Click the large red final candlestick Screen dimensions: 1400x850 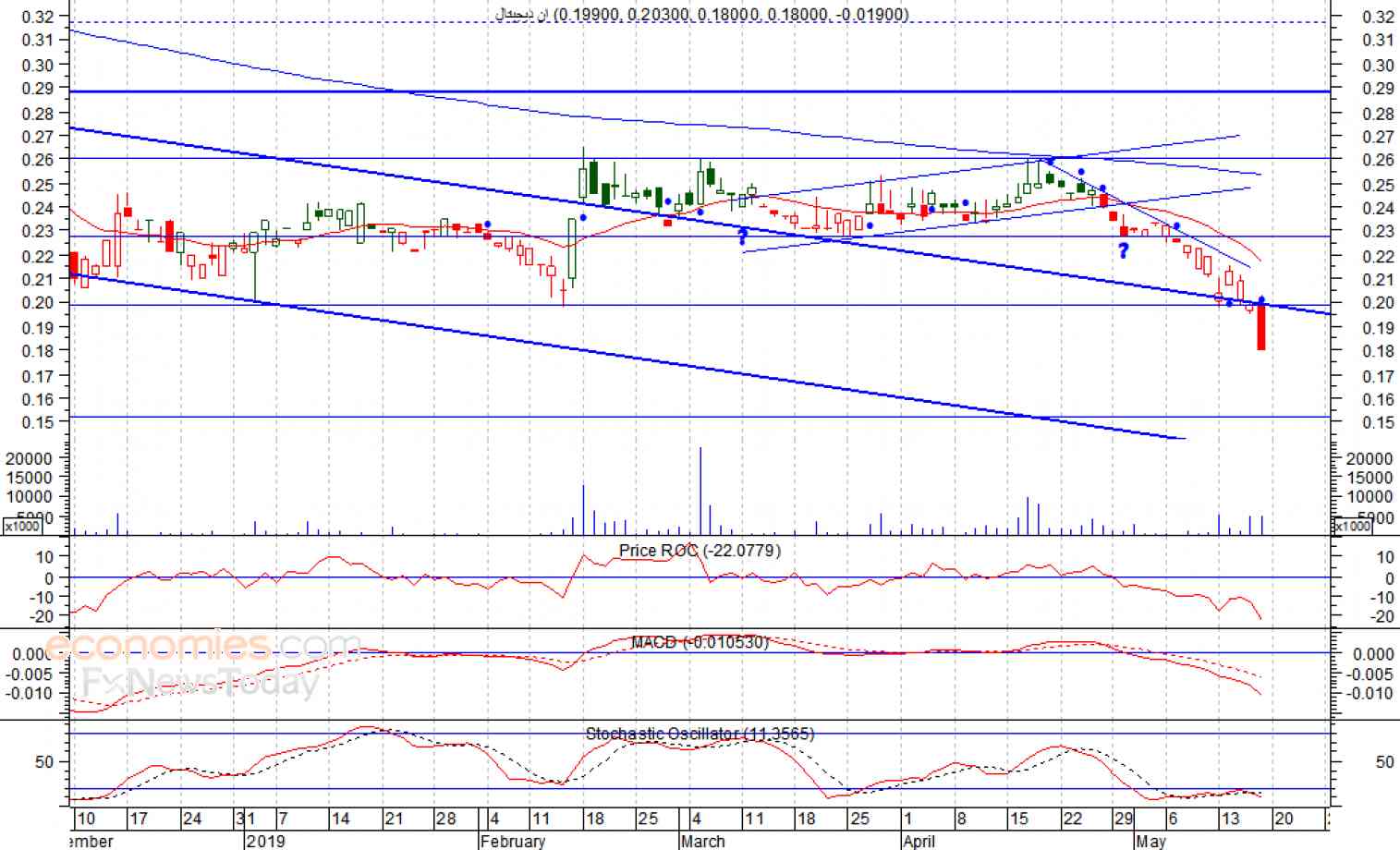point(1261,328)
